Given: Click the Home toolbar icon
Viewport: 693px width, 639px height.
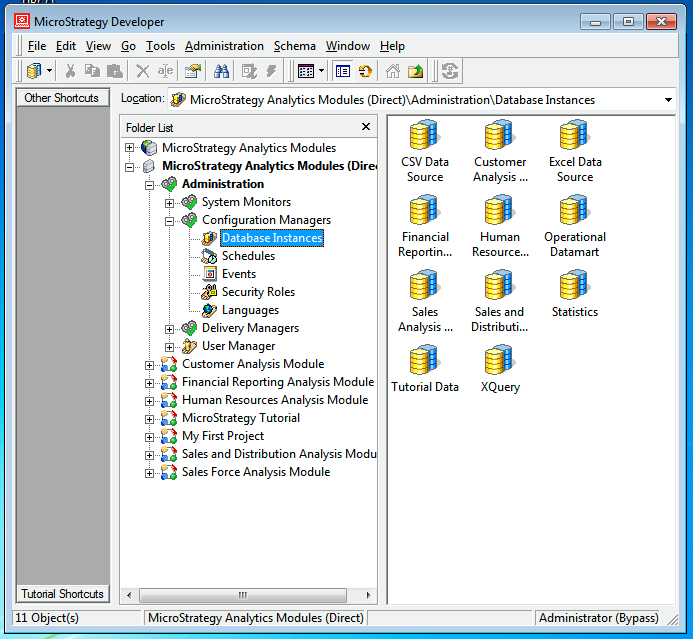Looking at the screenshot, I should tap(392, 71).
